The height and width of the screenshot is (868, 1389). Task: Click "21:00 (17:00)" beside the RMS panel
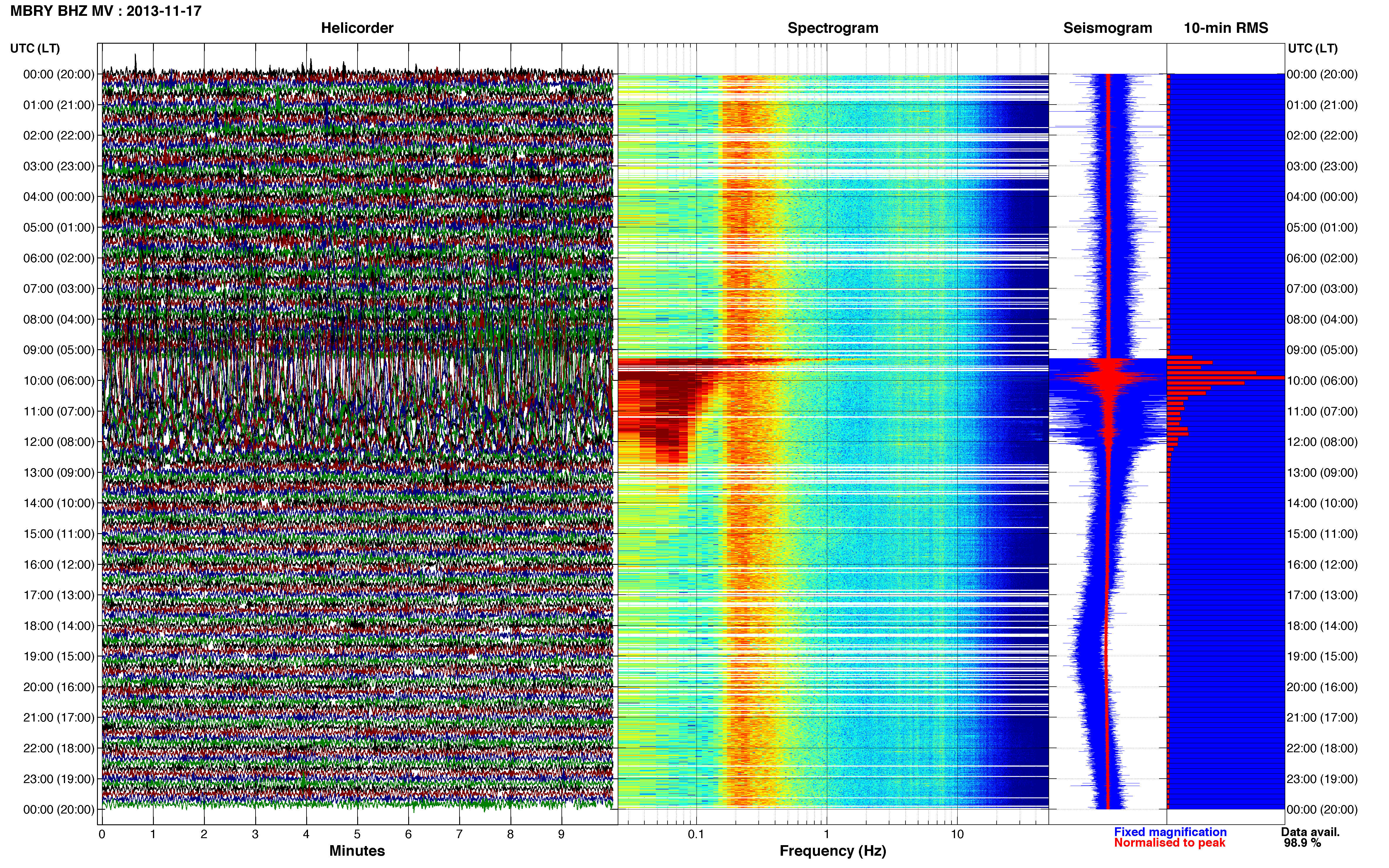coord(1322,718)
